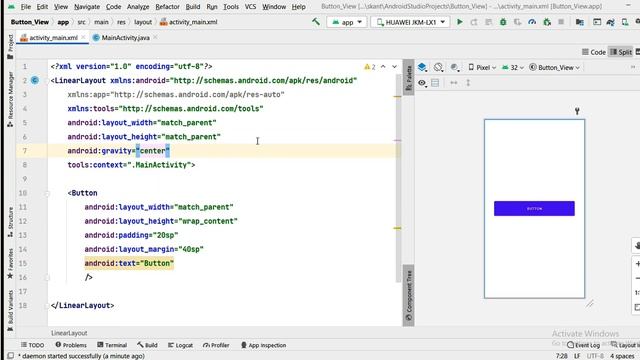640x360 pixels.
Task: Open the Build Variants side panel
Action: (x=10, y=310)
